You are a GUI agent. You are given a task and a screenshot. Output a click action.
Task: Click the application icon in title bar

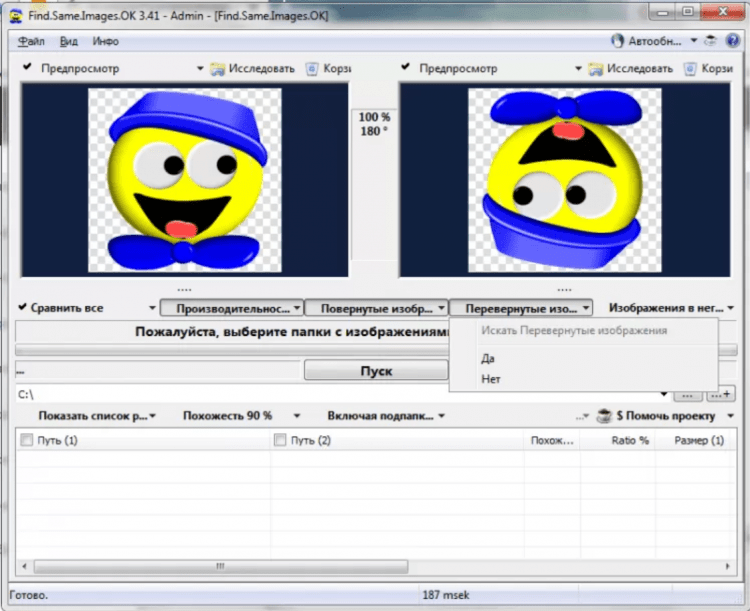click(16, 16)
